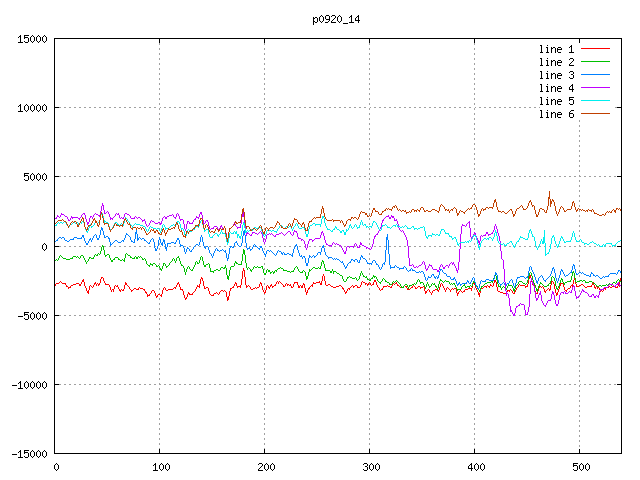
Task: Click the blue legend sample for line 3
Action: tap(596, 75)
